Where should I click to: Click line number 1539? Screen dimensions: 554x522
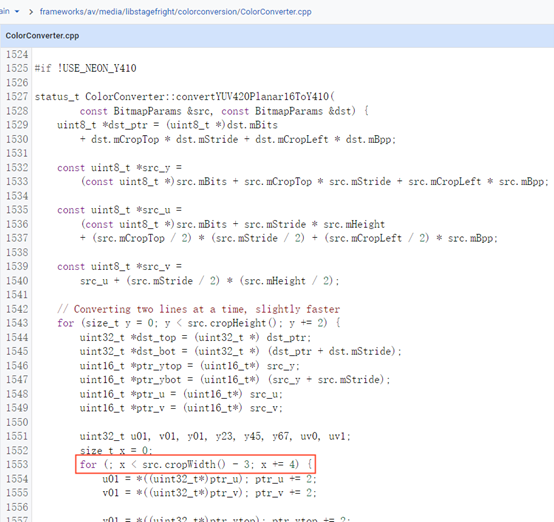pos(17,266)
